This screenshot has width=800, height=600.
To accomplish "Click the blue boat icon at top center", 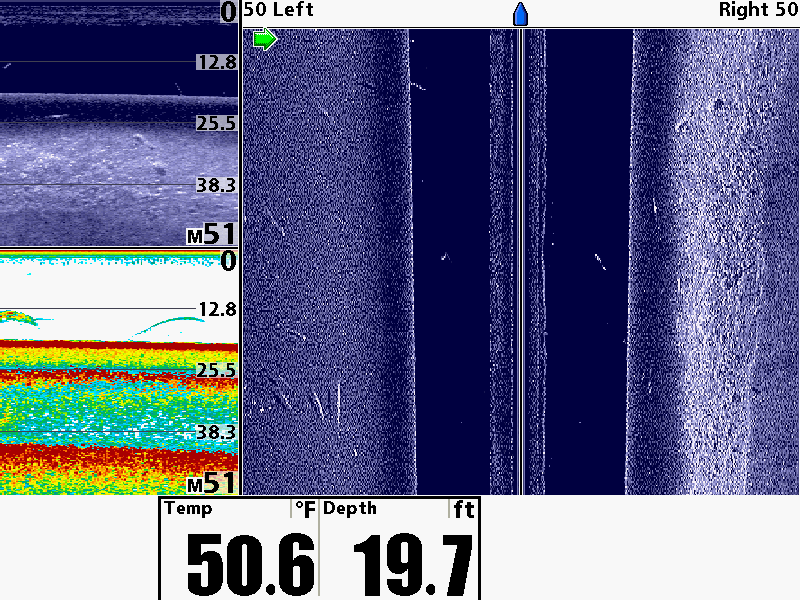I will coord(520,14).
